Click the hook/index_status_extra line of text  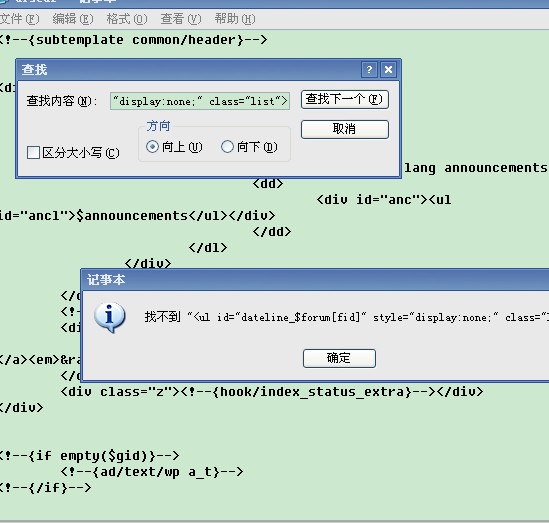point(272,391)
